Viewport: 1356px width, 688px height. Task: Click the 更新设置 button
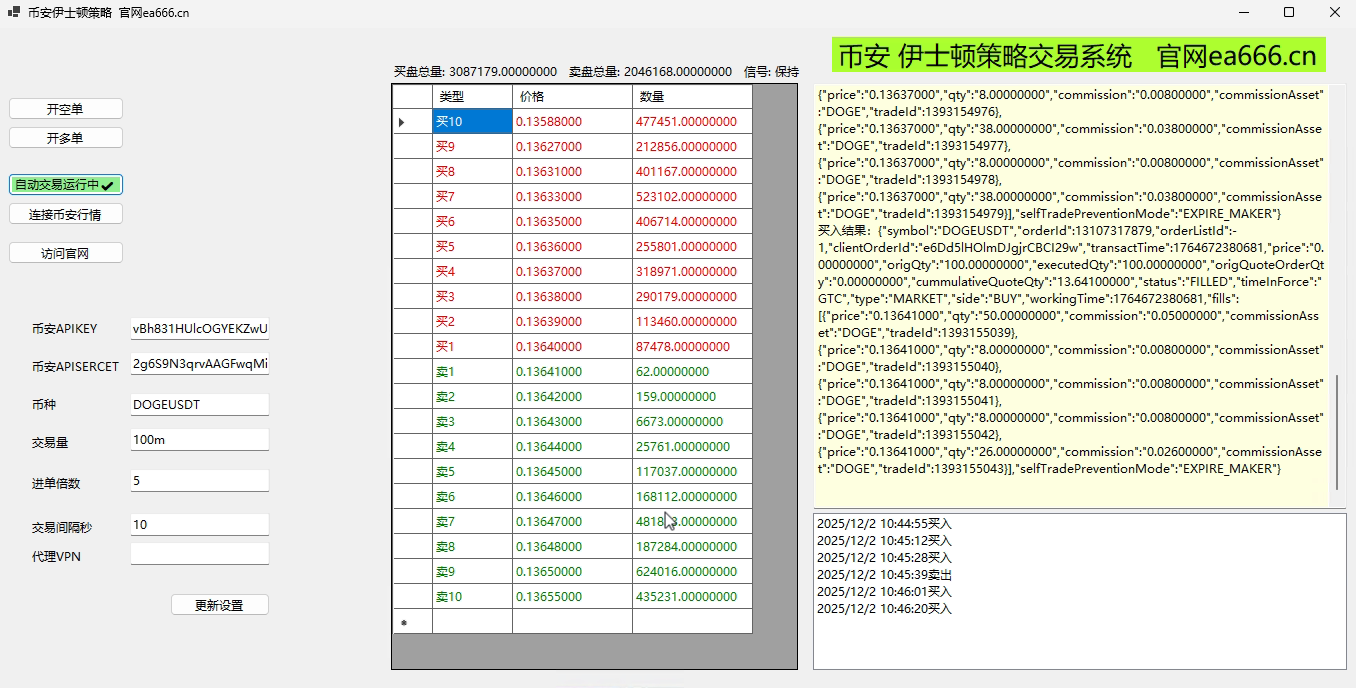coord(220,605)
